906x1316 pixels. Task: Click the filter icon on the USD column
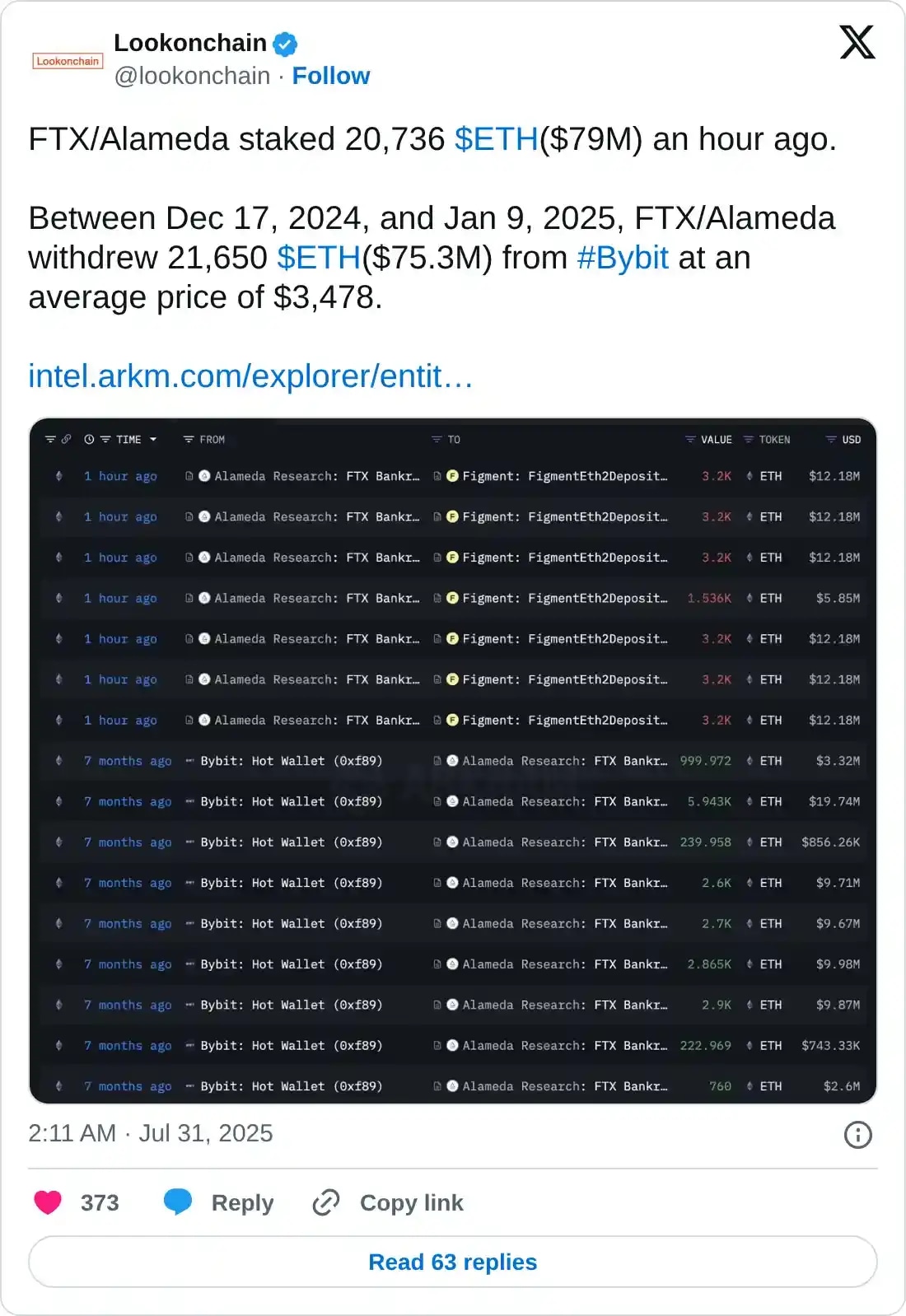[x=830, y=439]
